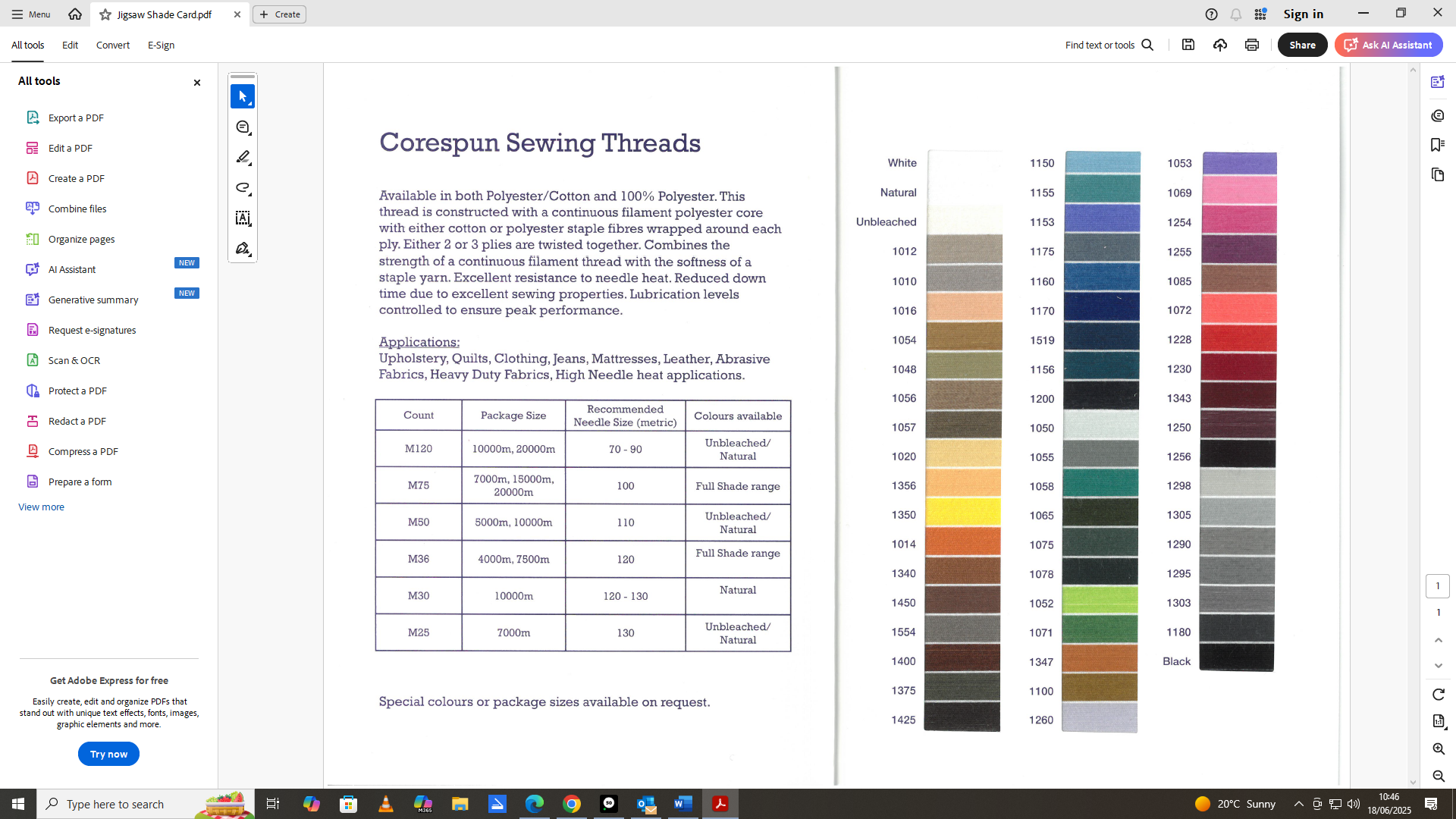Open the Menu hamburger button
This screenshot has width=1456, height=819.
coord(30,14)
